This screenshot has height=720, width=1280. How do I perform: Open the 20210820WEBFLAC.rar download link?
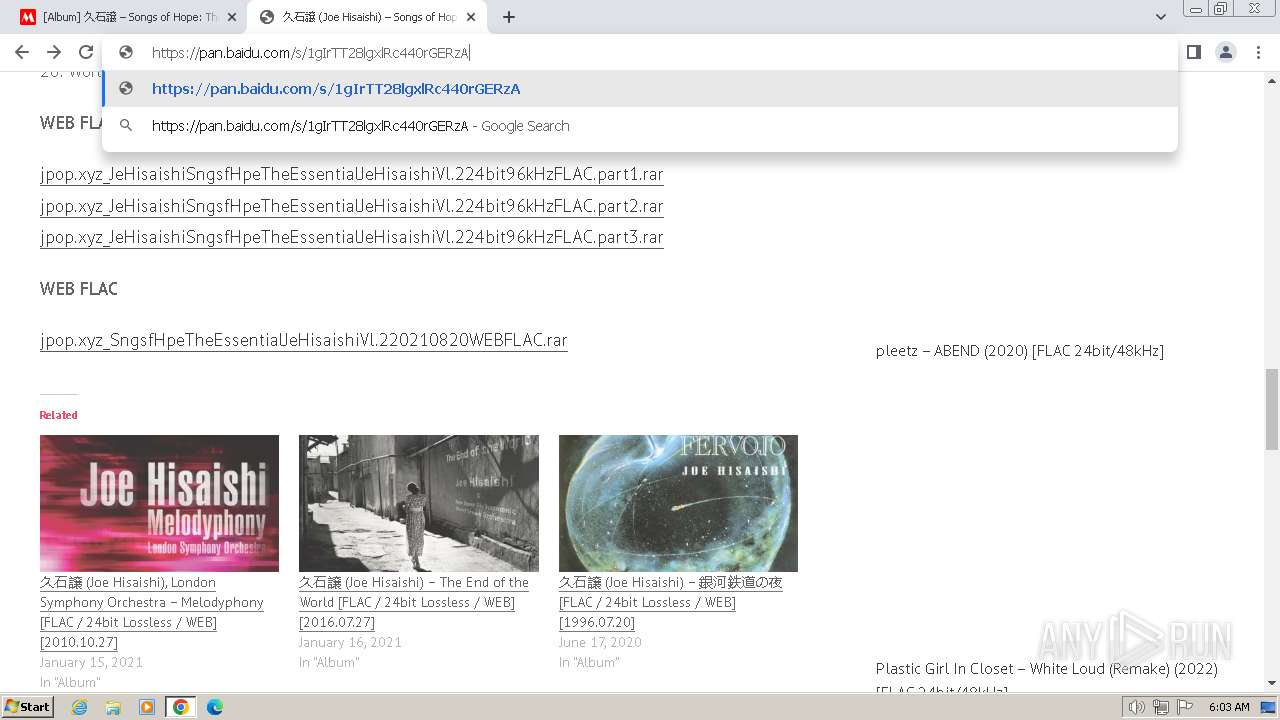click(x=304, y=340)
